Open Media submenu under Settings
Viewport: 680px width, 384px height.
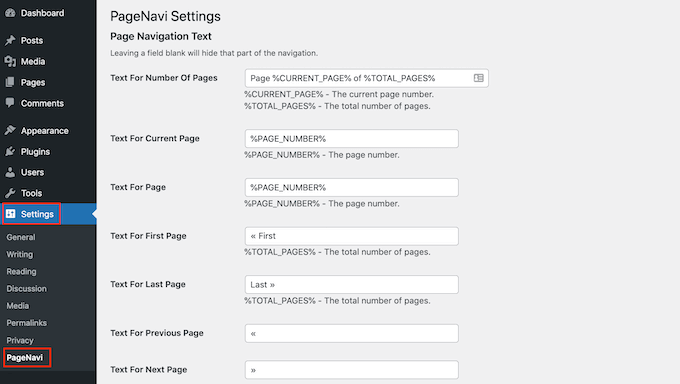point(17,306)
